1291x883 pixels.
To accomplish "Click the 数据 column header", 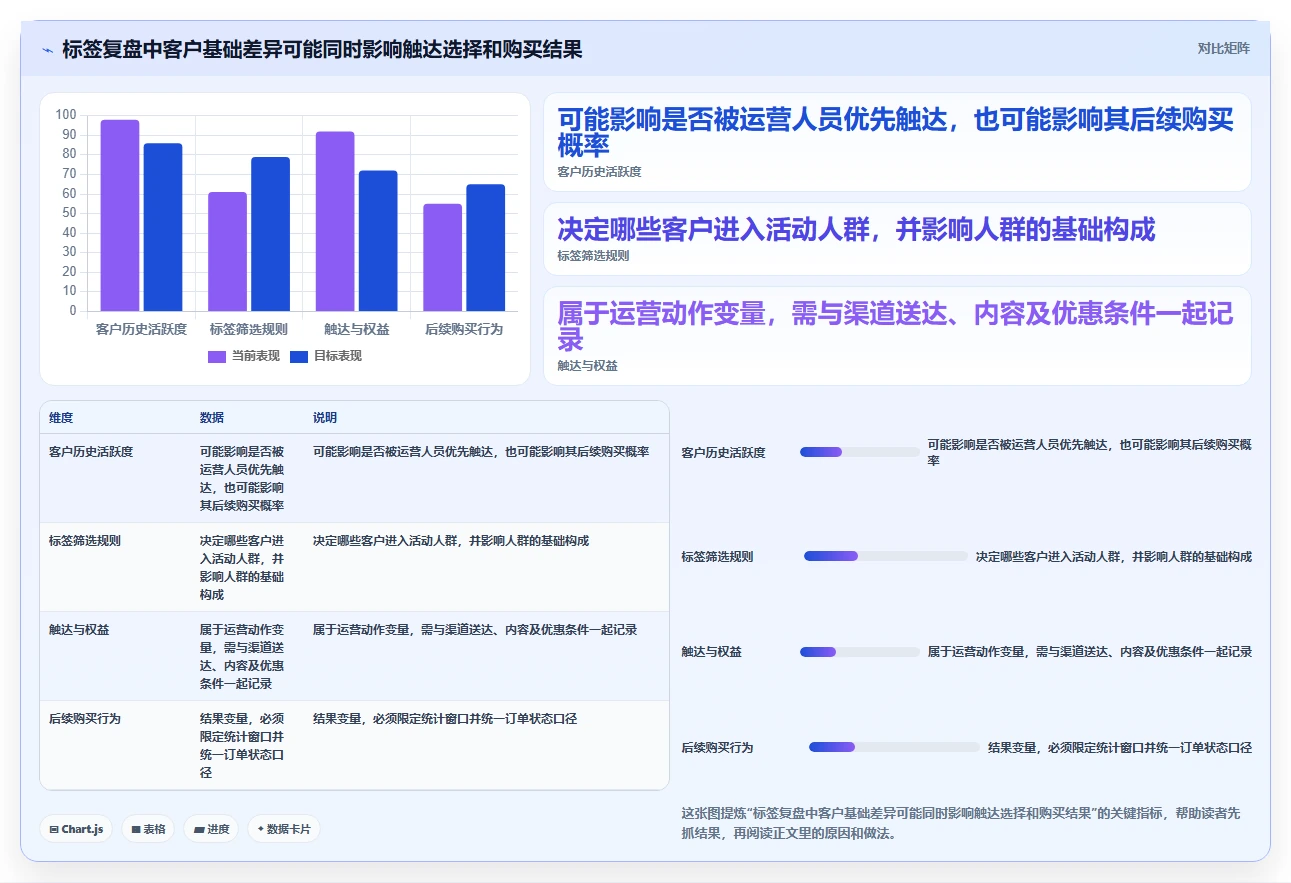I will 212,418.
